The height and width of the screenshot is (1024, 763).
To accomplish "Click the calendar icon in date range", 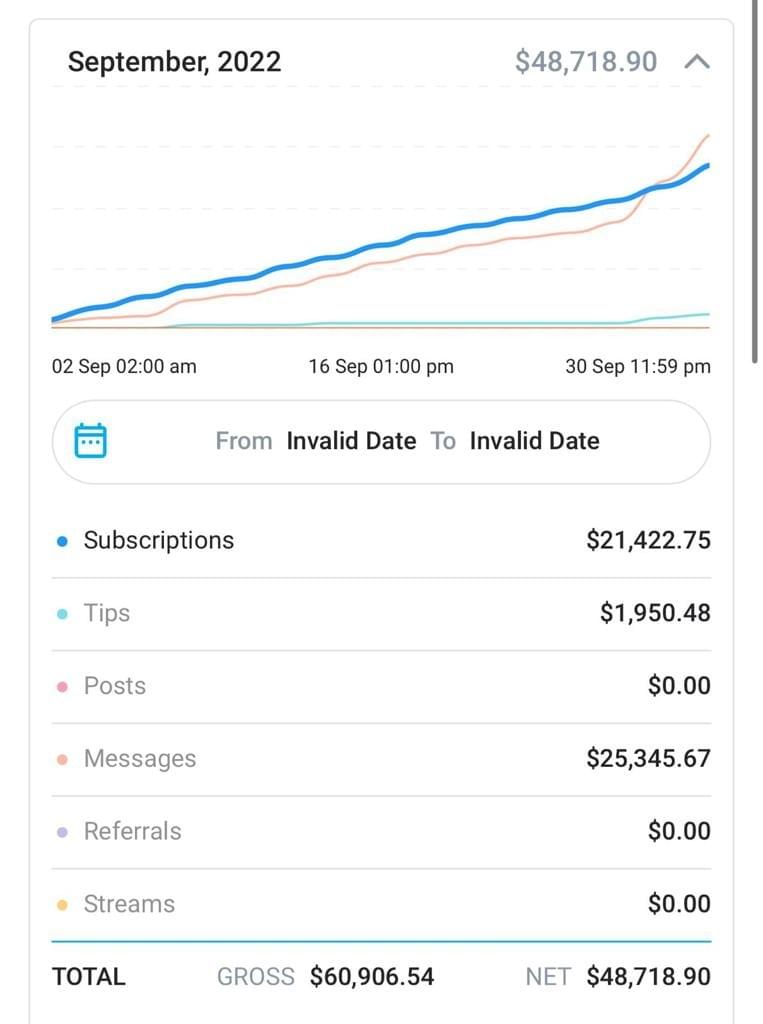I will point(91,441).
